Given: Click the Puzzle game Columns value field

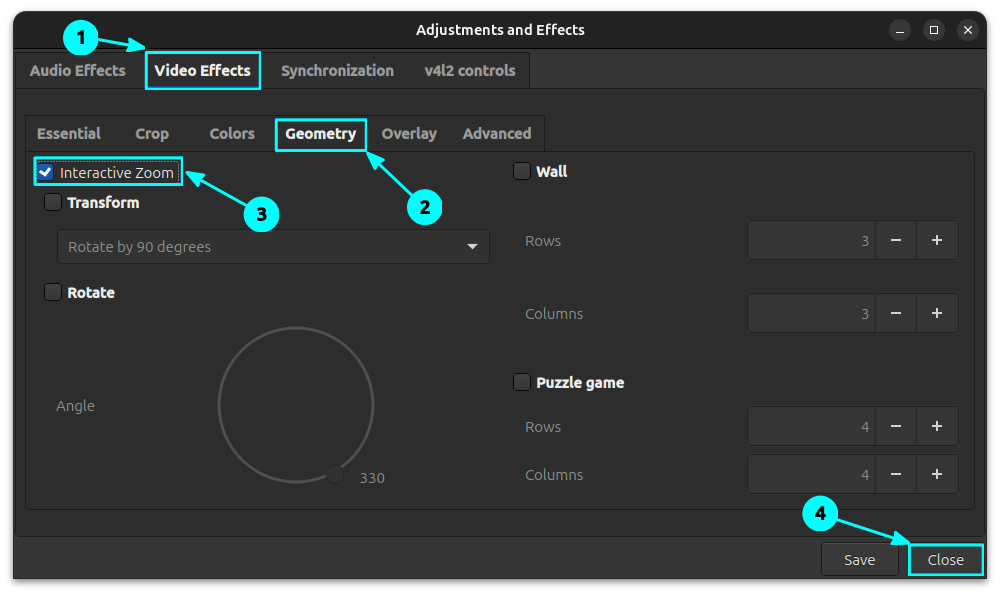Looking at the screenshot, I should point(811,474).
